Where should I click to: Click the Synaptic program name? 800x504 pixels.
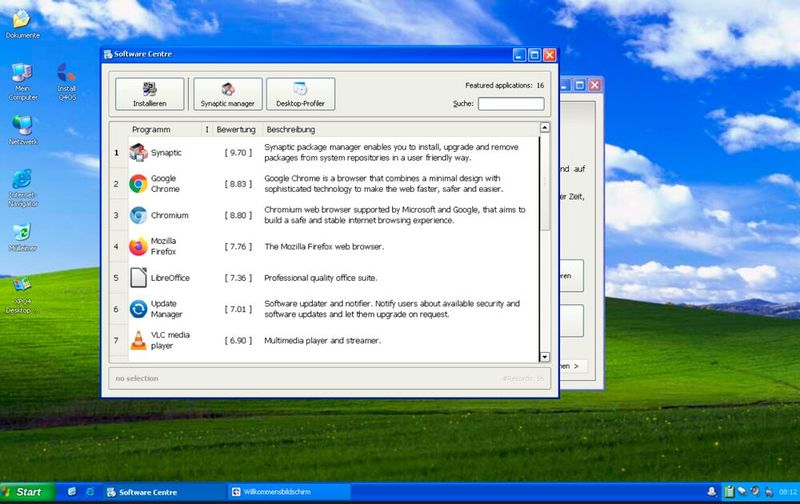point(166,153)
